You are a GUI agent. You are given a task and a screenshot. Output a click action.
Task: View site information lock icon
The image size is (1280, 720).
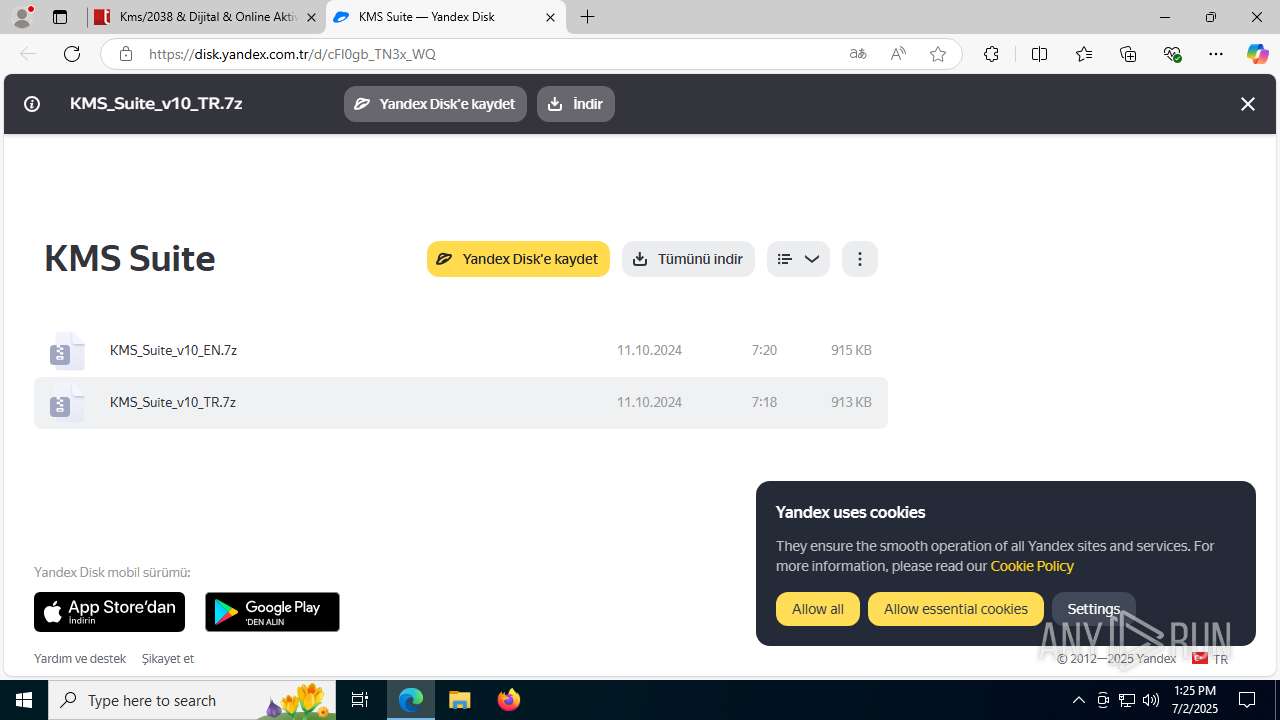(x=125, y=54)
